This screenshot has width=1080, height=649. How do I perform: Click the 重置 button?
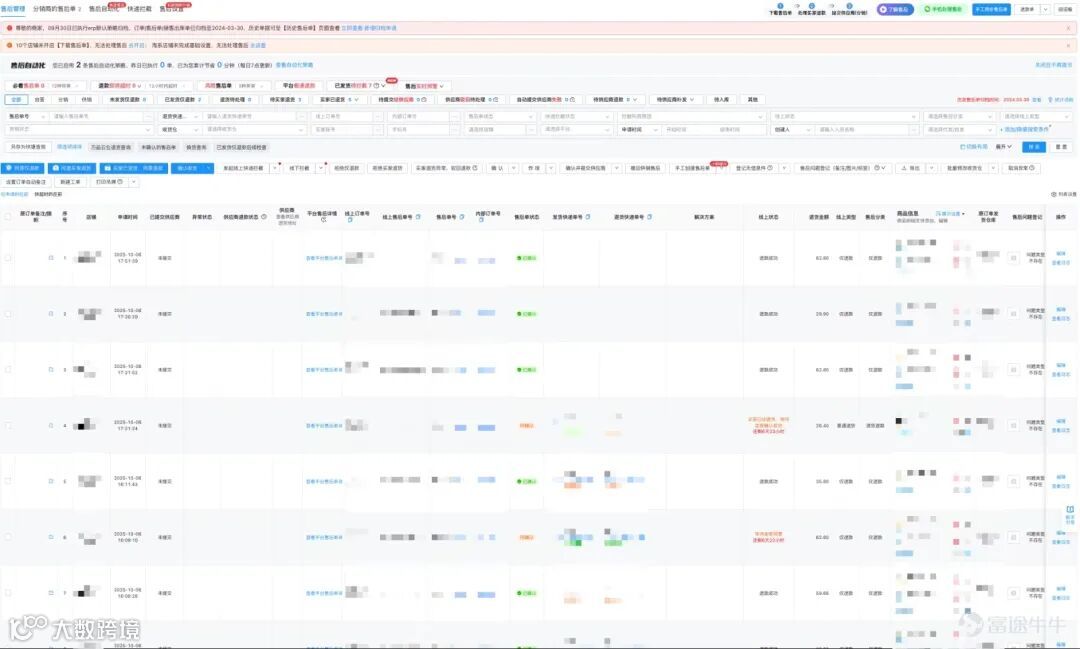point(1061,147)
